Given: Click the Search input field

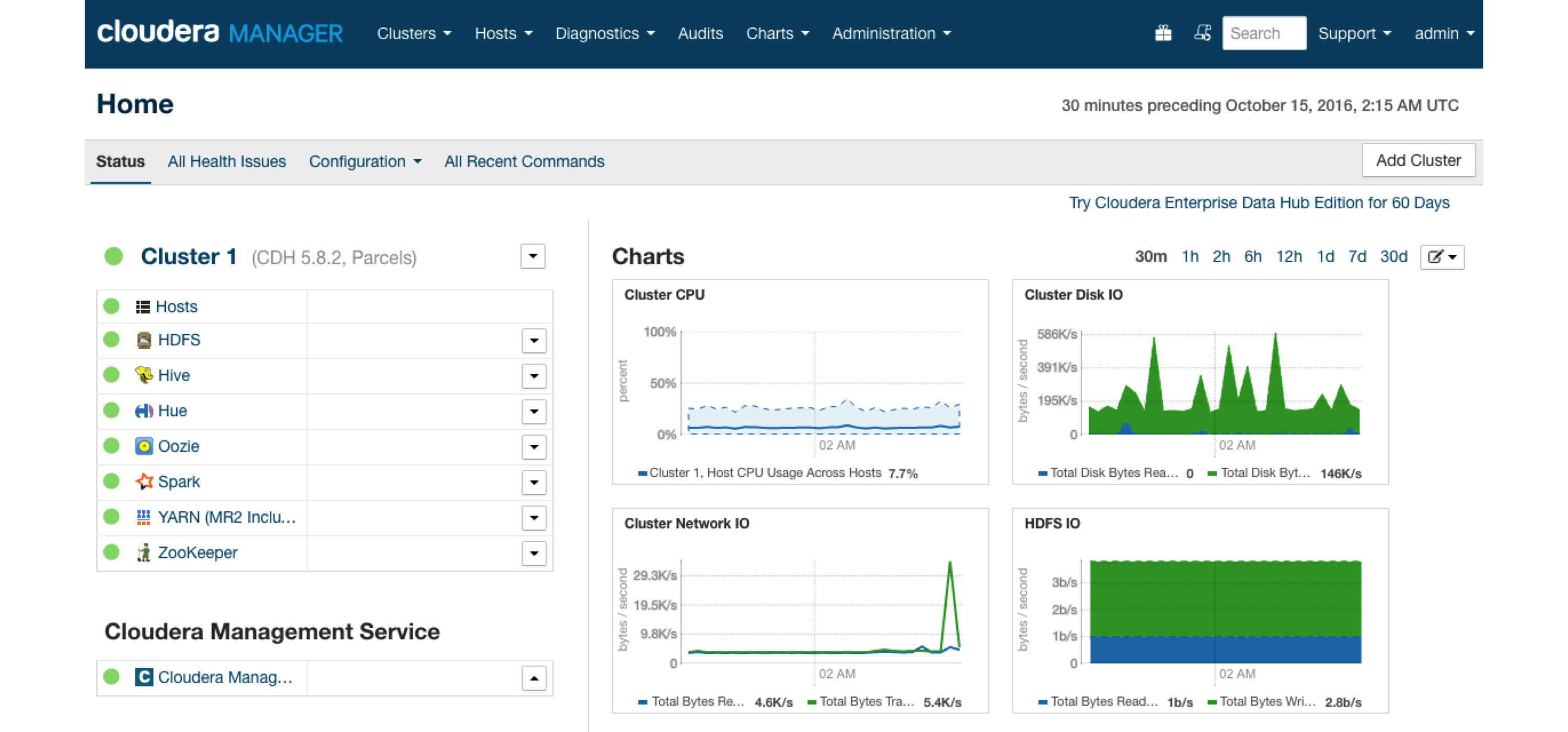Looking at the screenshot, I should (x=1264, y=33).
